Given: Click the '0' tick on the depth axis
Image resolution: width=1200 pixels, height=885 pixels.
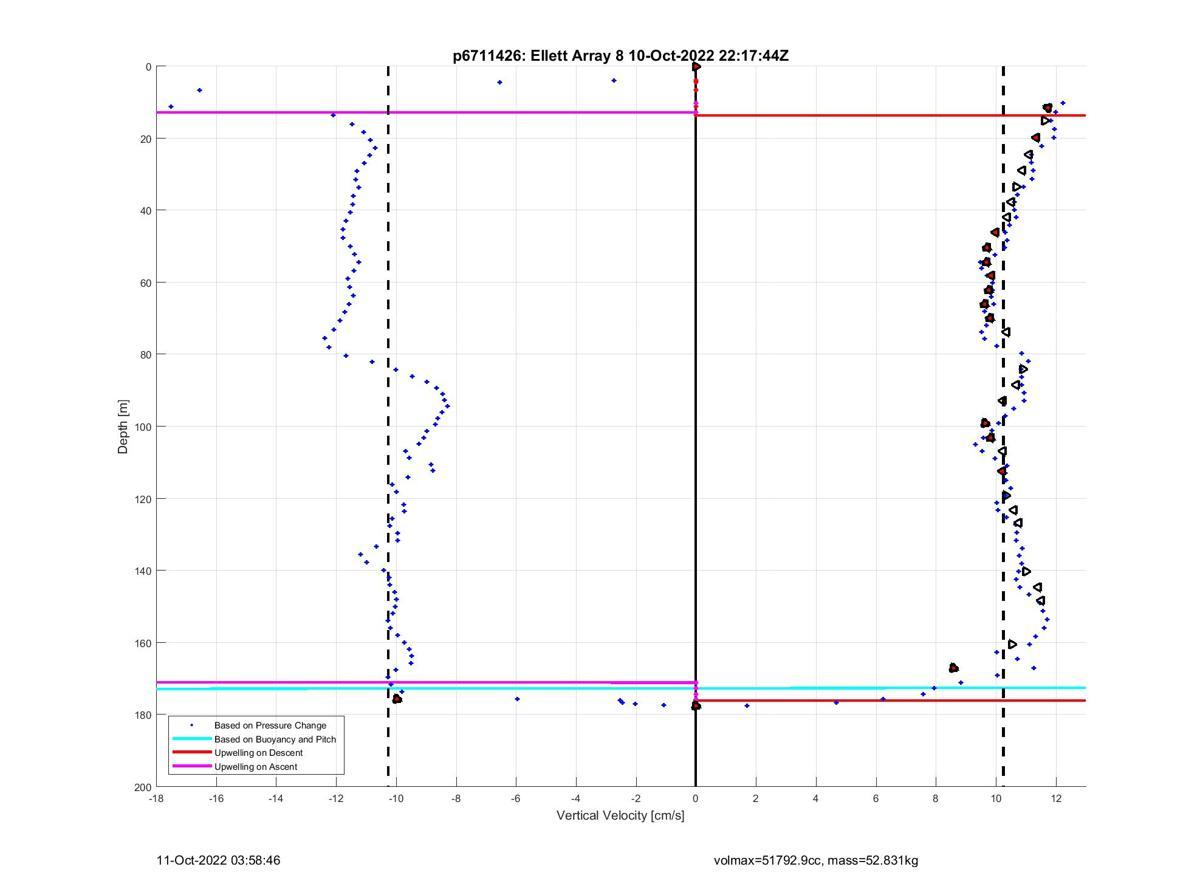Looking at the screenshot, I should coord(148,67).
